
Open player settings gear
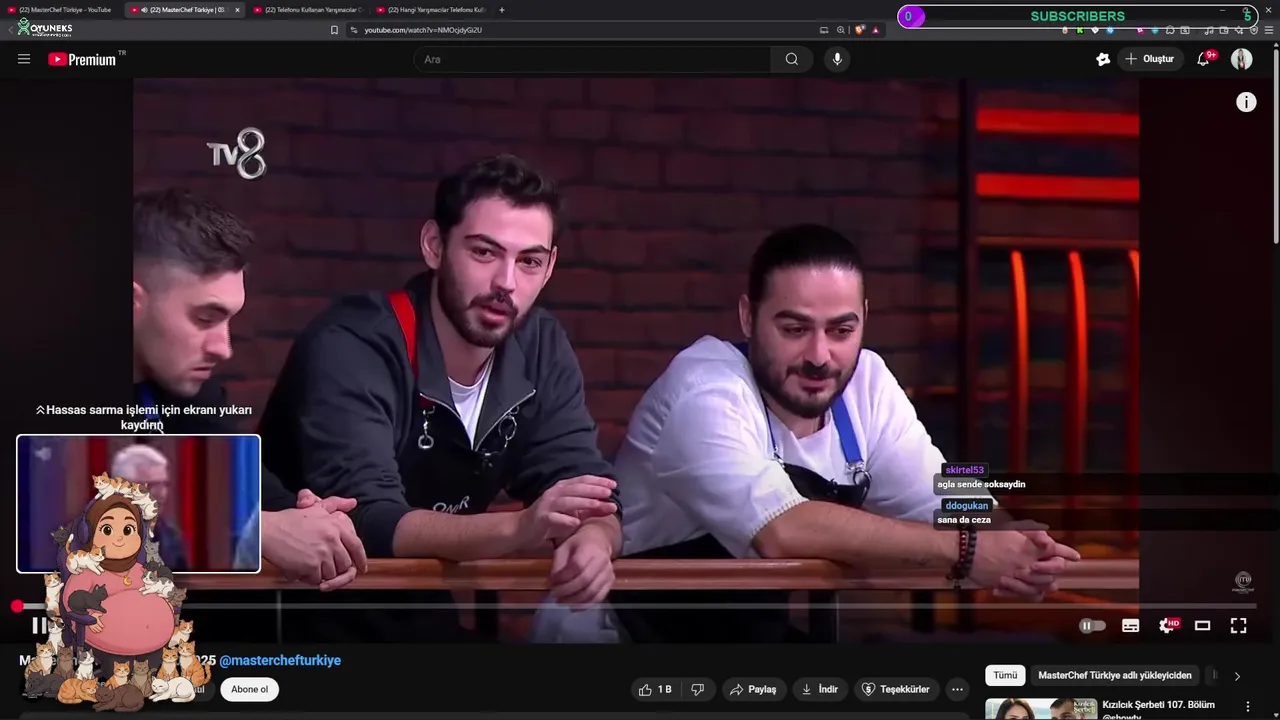(1167, 626)
